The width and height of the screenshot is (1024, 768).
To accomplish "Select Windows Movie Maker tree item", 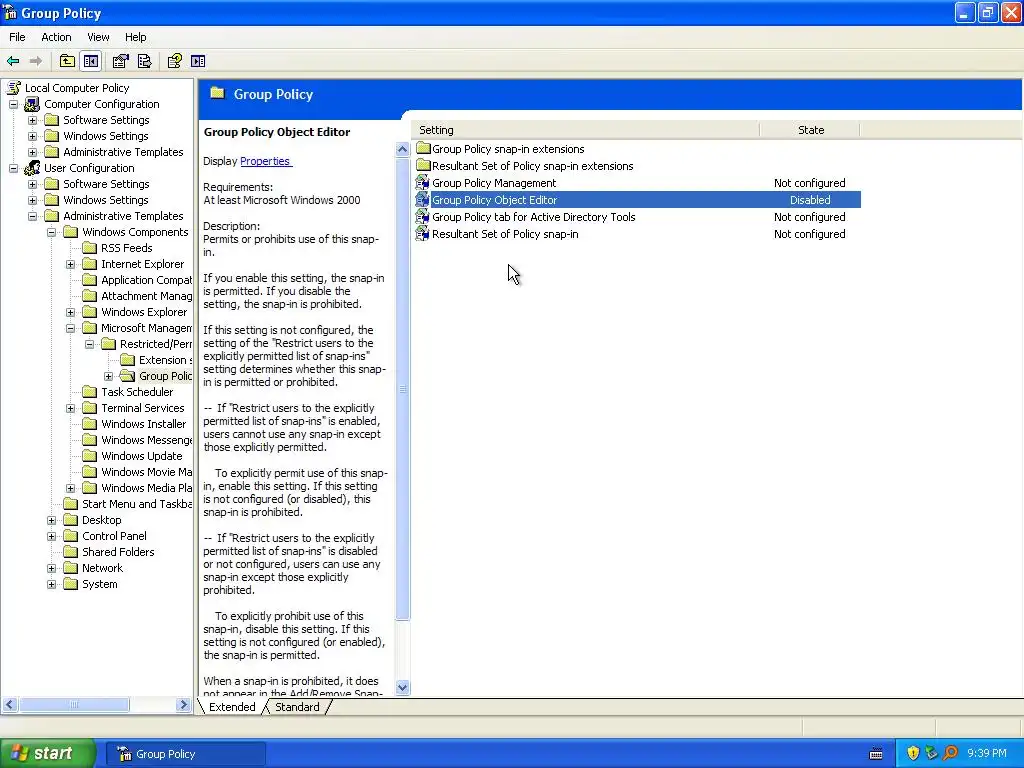I will tap(146, 472).
